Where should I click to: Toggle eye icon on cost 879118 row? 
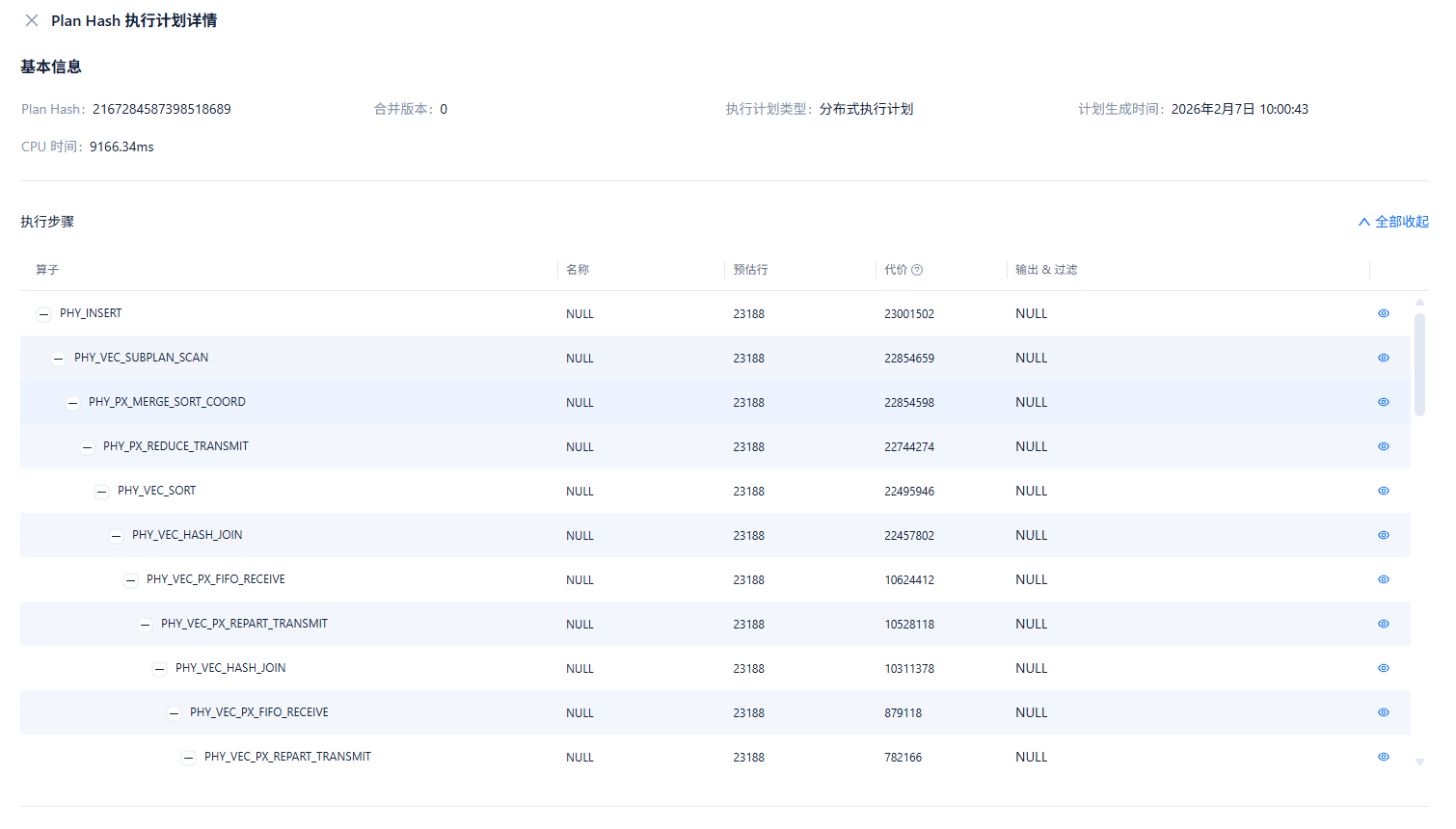pos(1383,712)
